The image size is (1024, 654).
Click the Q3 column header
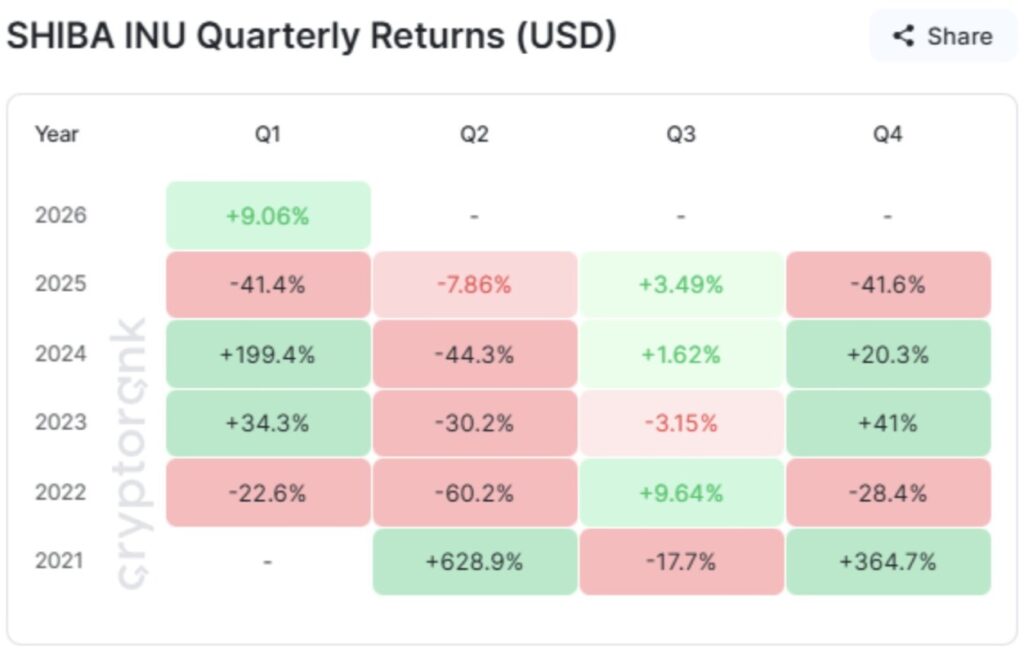point(681,134)
